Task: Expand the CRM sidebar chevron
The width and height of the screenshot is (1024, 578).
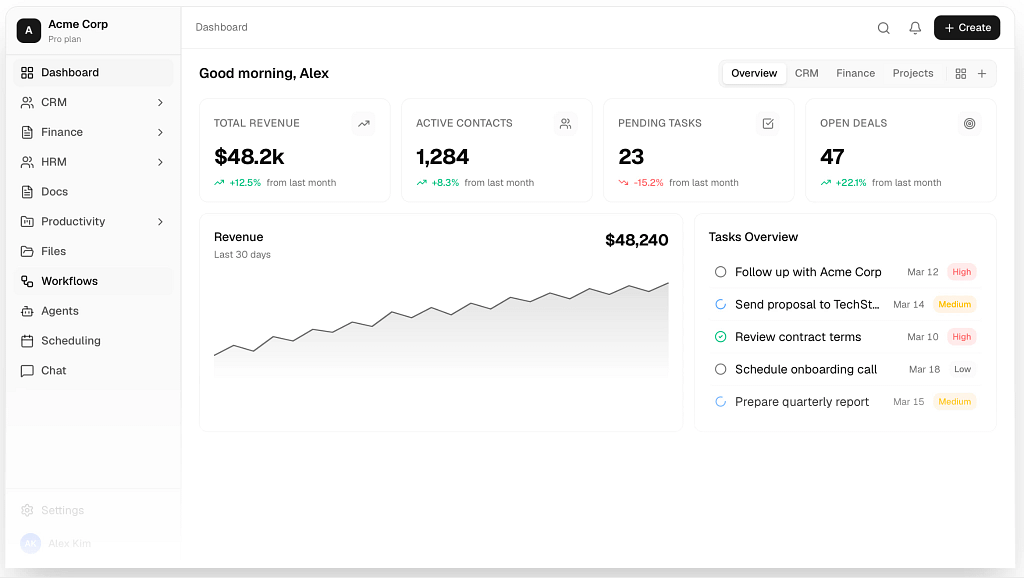Action: click(x=160, y=103)
